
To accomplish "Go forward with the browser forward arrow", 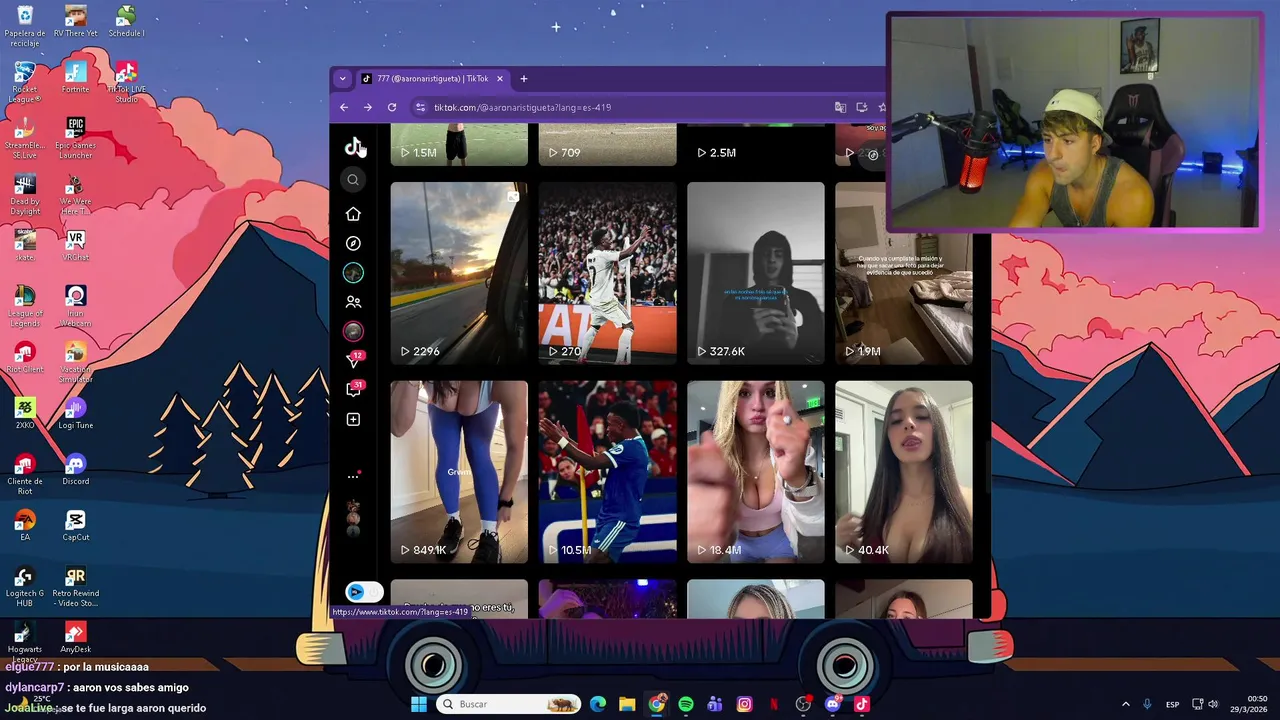I will (368, 107).
